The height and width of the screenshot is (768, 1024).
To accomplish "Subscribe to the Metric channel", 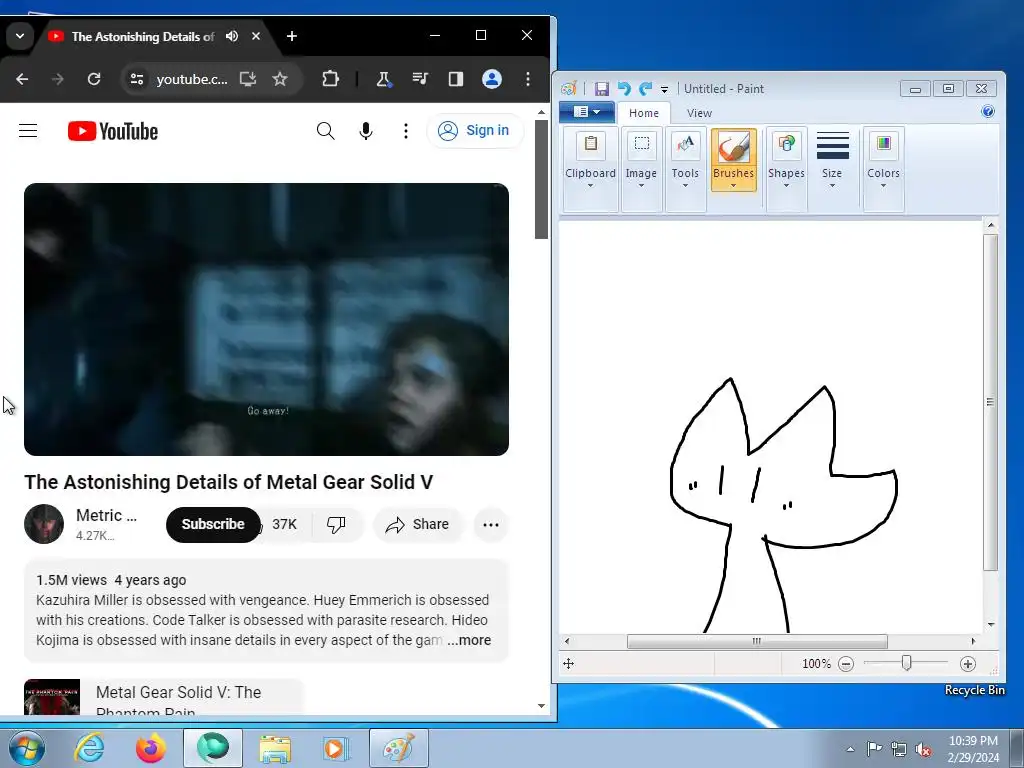I will coord(213,524).
